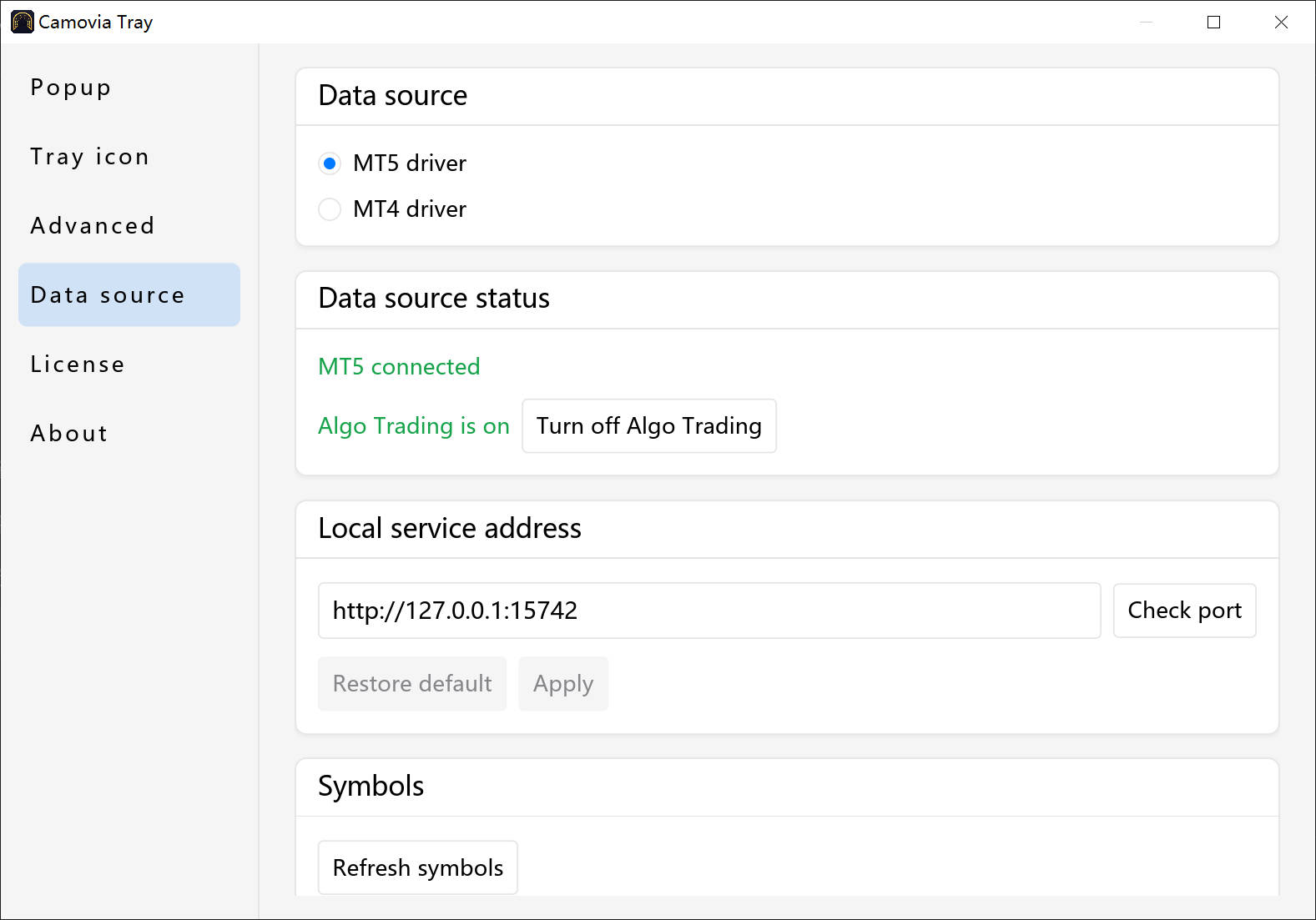The height and width of the screenshot is (920, 1316).
Task: Close the Camovia Tray window
Action: coord(1281,23)
